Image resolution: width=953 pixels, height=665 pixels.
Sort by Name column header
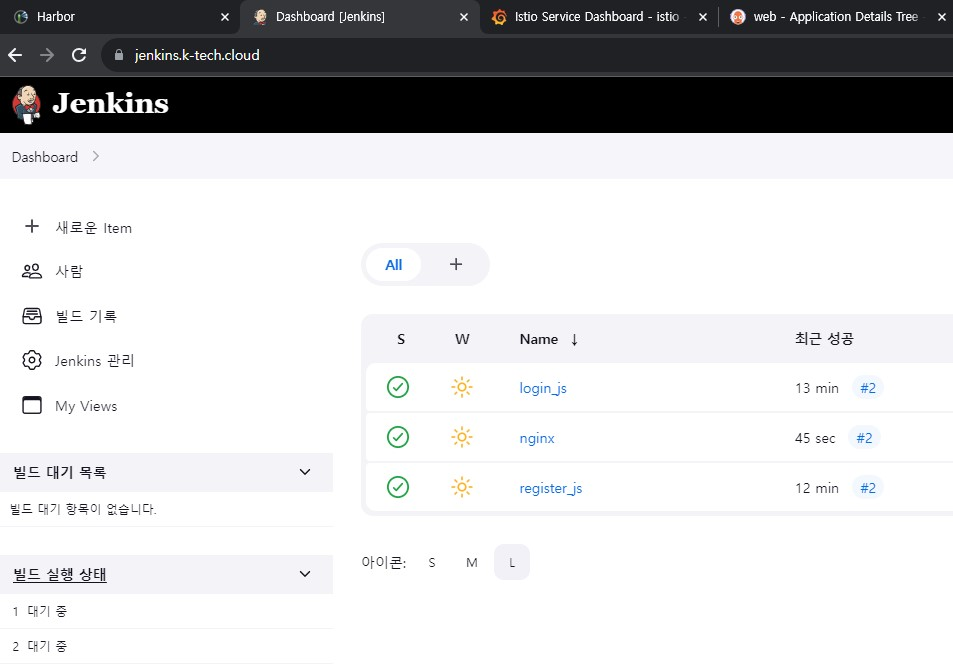(x=538, y=339)
